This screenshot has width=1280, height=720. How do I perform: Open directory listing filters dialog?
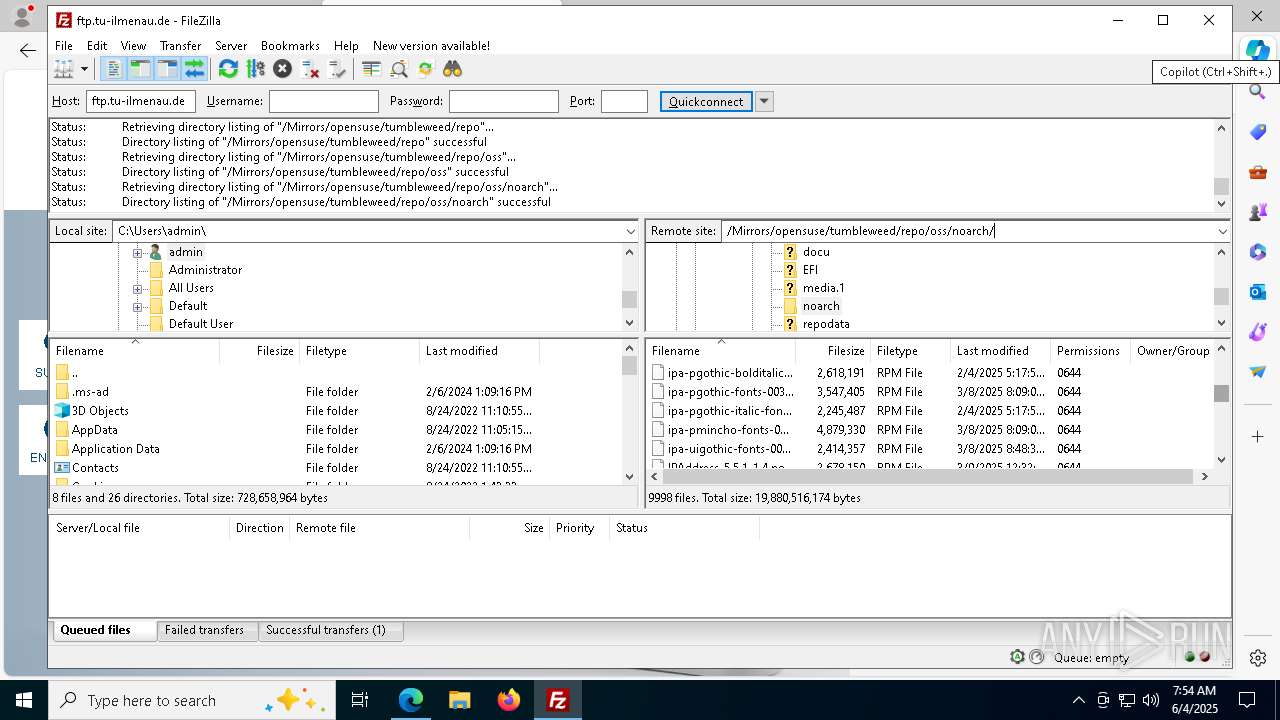[x=371, y=69]
